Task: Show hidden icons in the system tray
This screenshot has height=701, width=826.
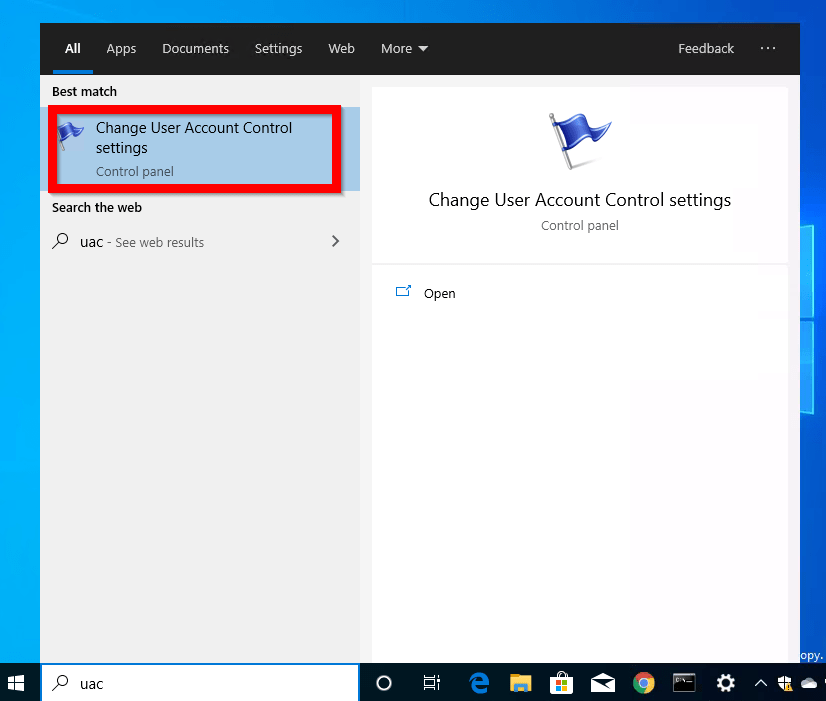Action: click(x=760, y=683)
